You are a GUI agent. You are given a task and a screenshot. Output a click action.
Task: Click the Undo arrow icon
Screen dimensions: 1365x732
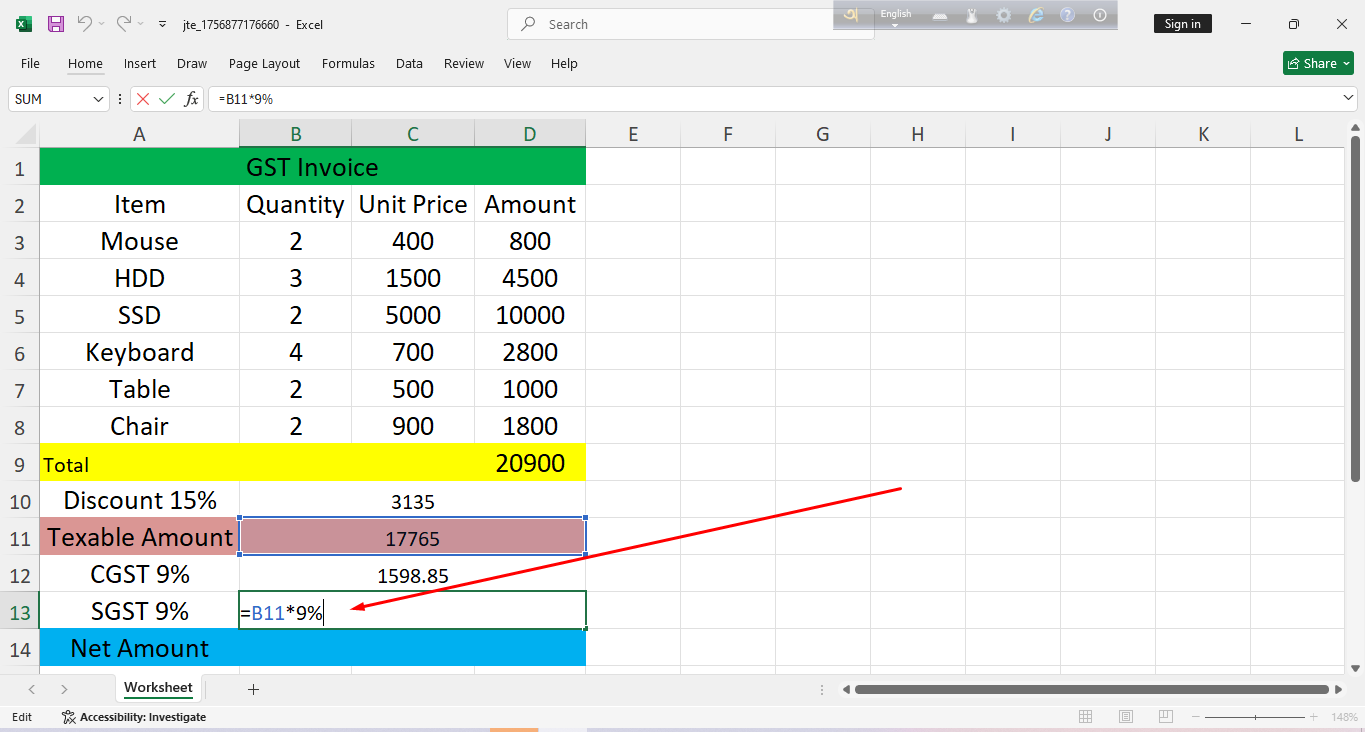point(84,24)
